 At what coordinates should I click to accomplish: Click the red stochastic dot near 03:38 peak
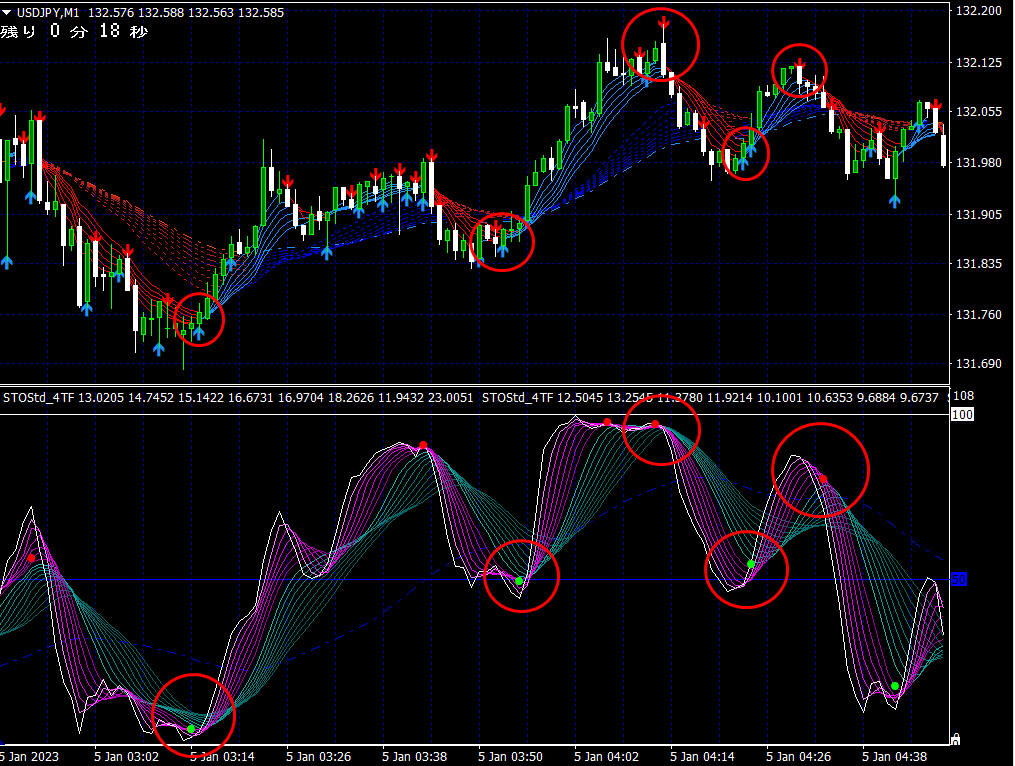pyautogui.click(x=423, y=445)
